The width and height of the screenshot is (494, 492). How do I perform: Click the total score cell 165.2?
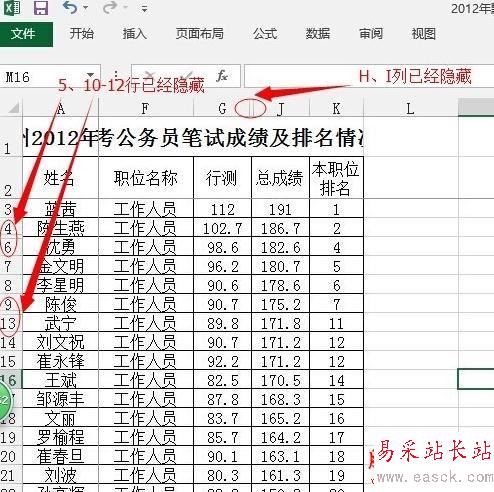280,418
